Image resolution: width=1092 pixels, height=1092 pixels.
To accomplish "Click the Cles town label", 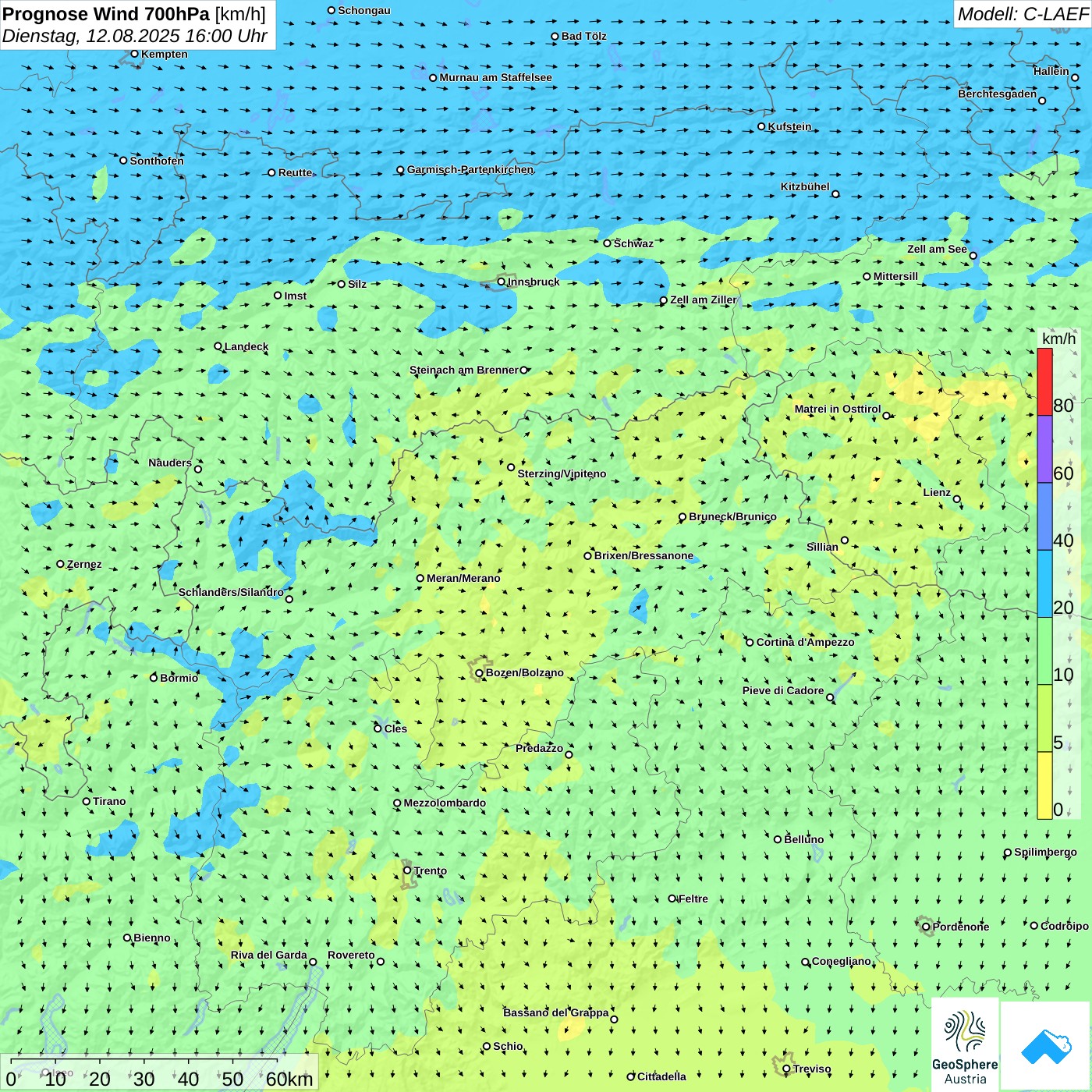I will click(x=395, y=729).
